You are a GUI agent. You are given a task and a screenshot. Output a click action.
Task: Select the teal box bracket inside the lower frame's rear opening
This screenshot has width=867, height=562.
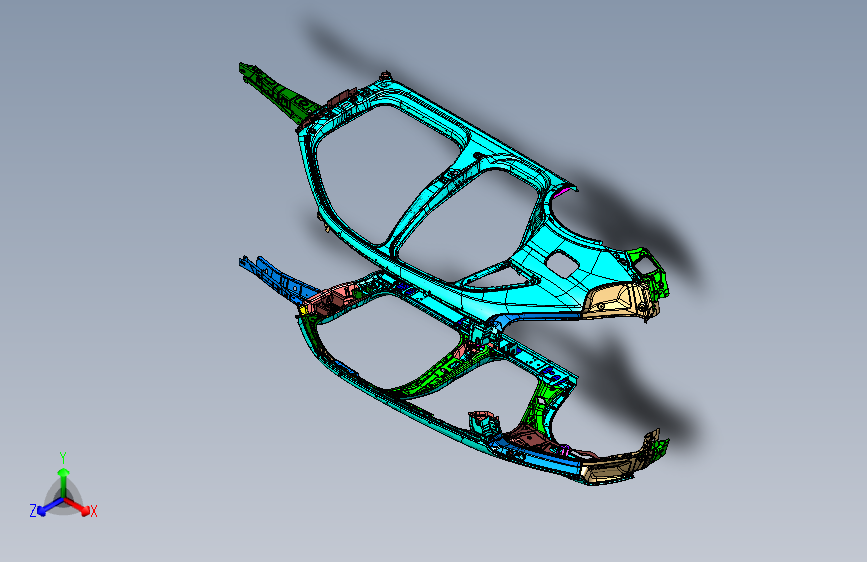point(484,424)
